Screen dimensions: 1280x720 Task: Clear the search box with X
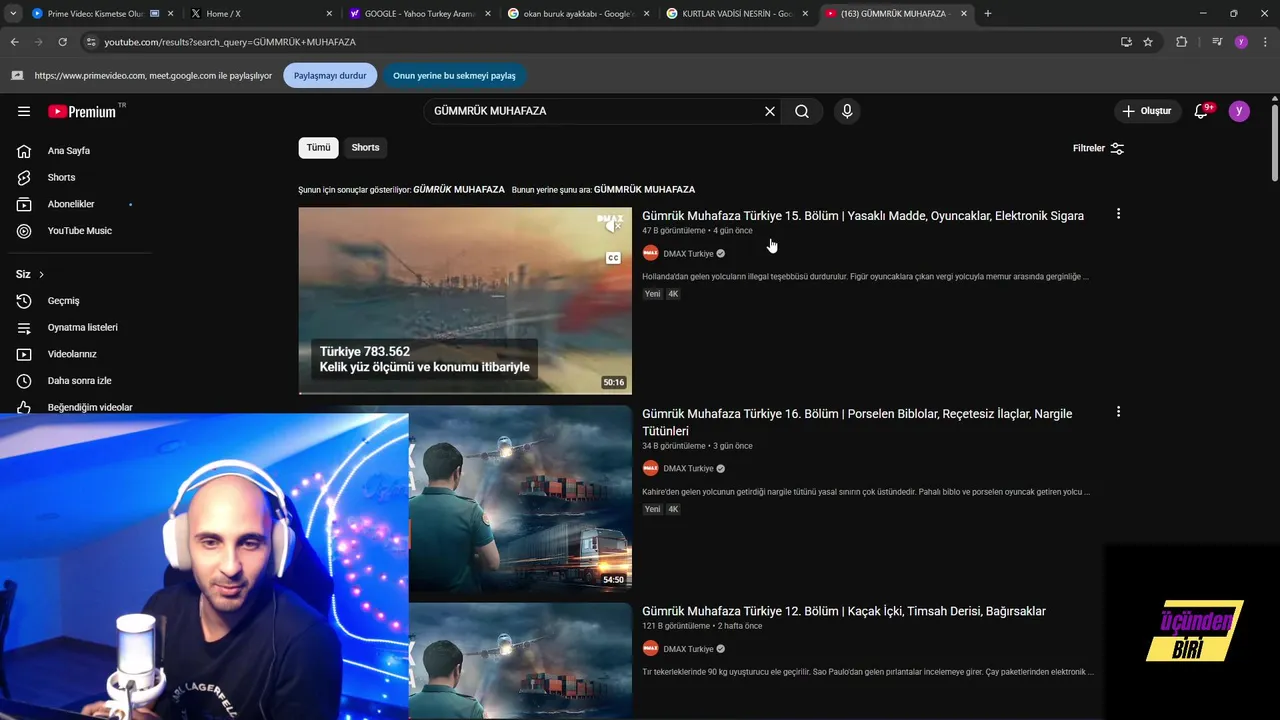(770, 111)
